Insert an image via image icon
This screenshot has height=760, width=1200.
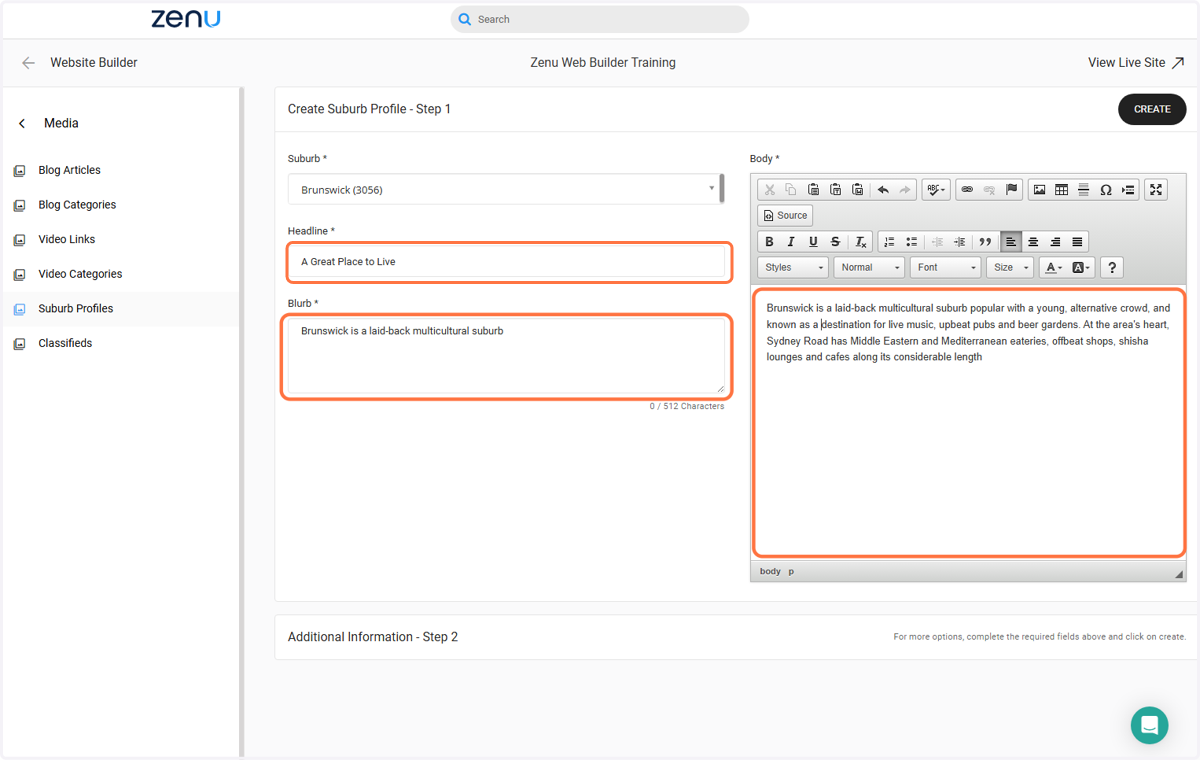1039,190
